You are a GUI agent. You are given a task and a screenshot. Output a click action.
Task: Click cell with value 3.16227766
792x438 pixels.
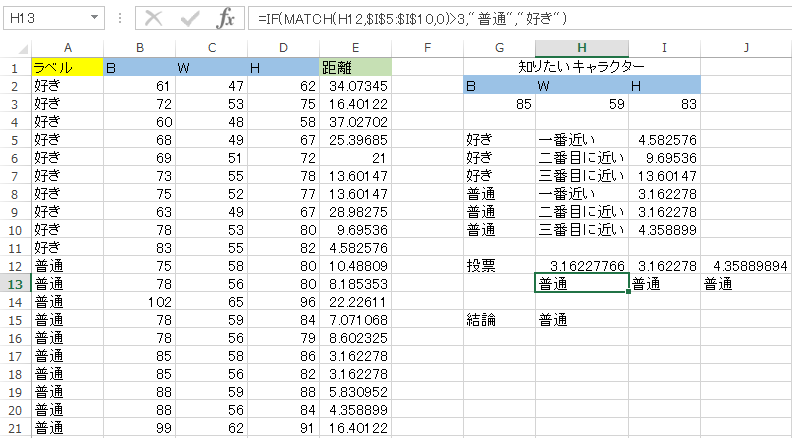point(582,266)
